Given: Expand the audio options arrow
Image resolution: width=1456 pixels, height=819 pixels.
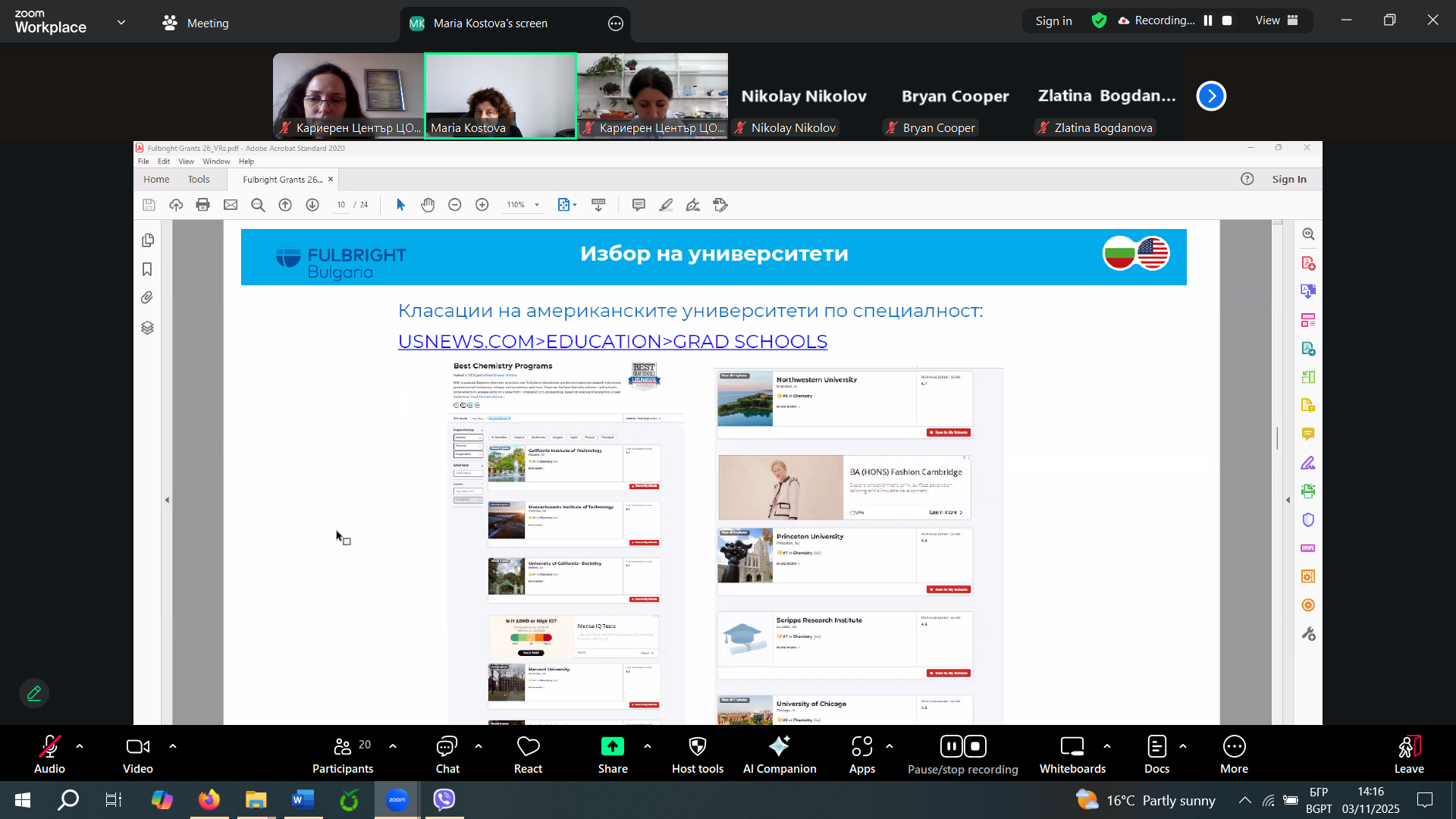Looking at the screenshot, I should click(80, 746).
